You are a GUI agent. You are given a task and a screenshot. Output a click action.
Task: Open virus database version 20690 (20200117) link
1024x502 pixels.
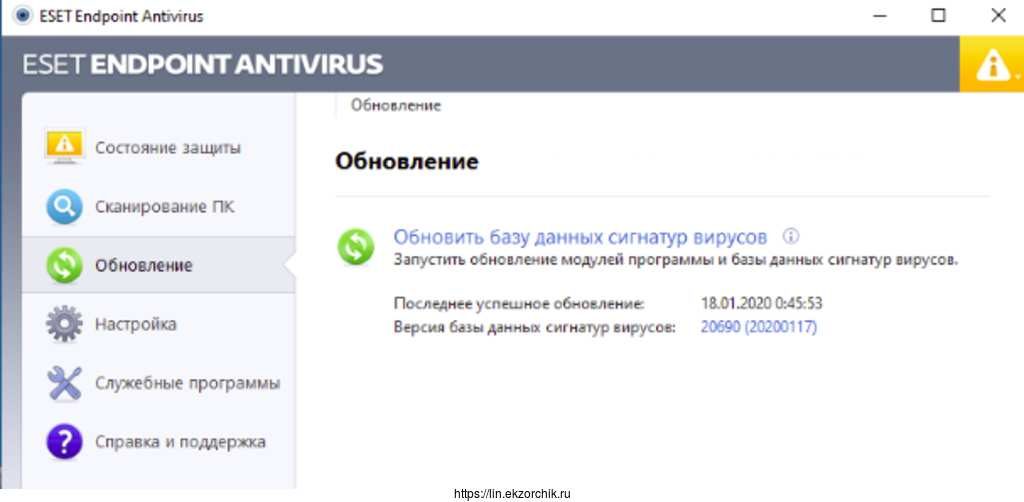click(x=759, y=327)
